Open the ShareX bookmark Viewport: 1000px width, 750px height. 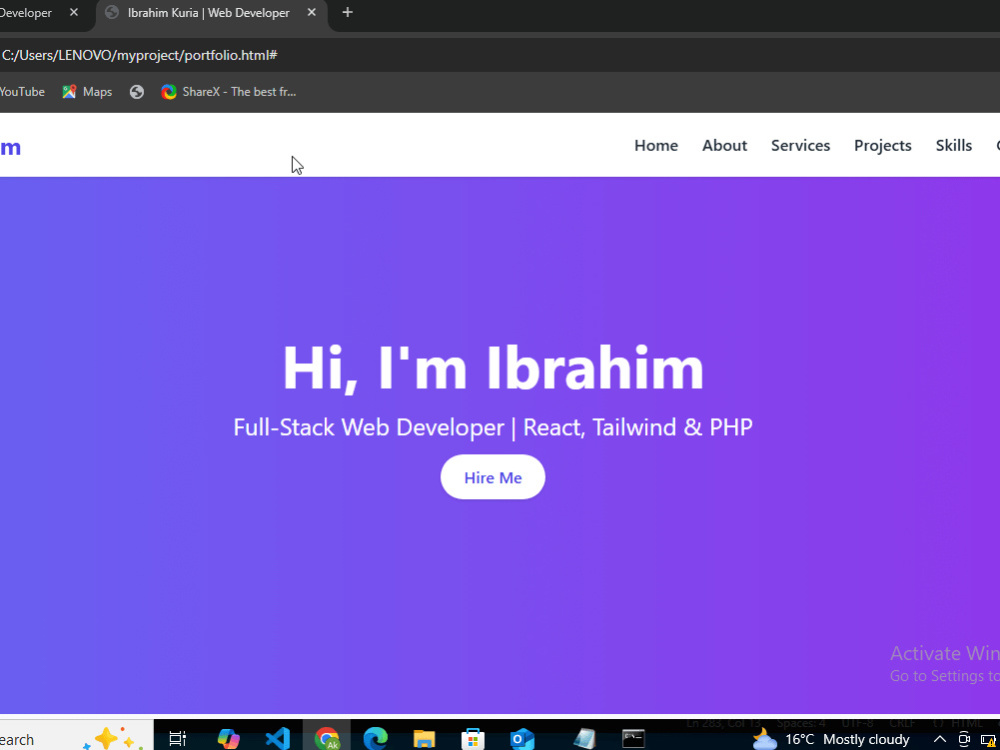pyautogui.click(x=229, y=92)
